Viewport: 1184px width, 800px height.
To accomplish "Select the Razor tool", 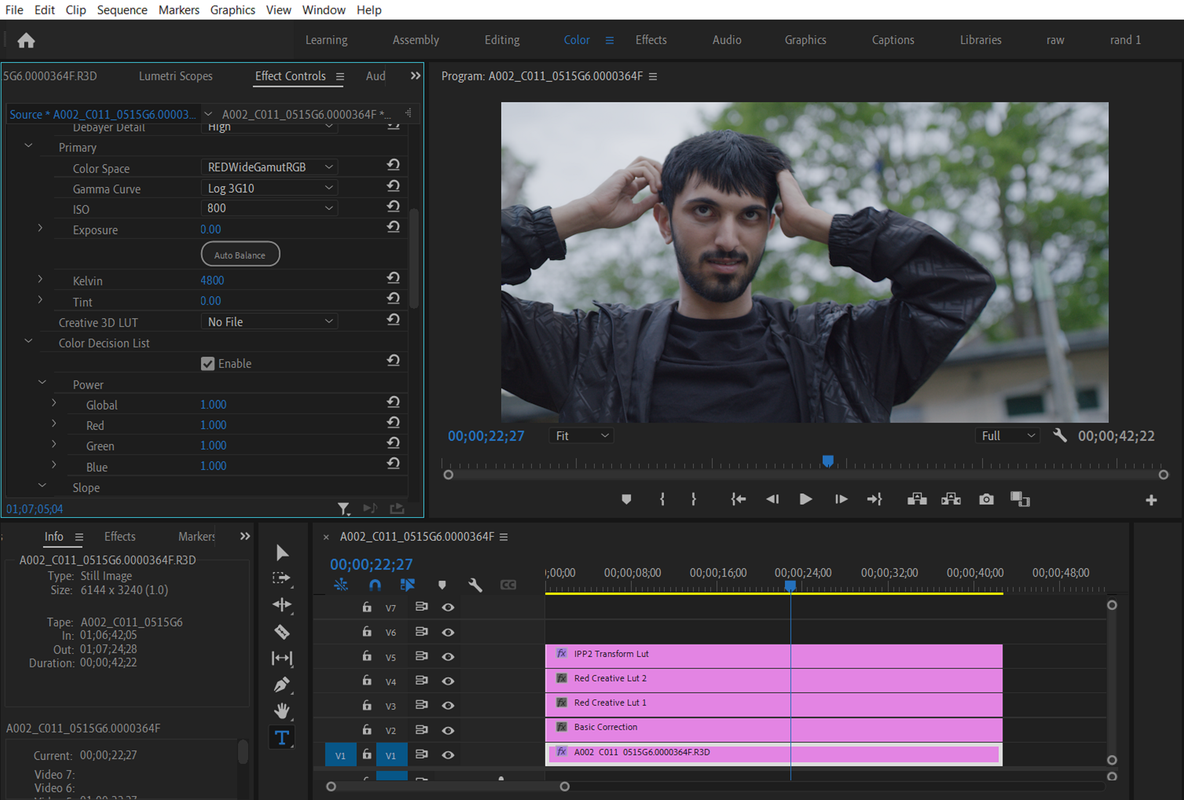I will (x=282, y=632).
